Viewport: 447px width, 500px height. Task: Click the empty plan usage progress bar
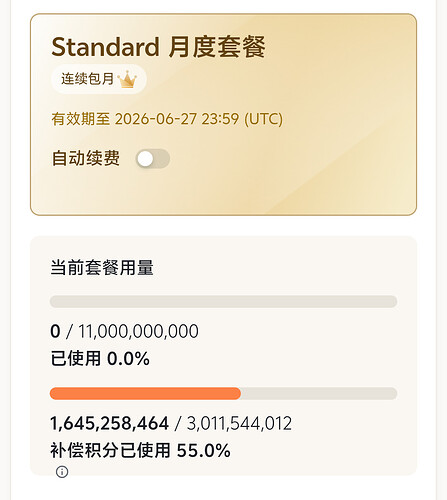coord(223,301)
